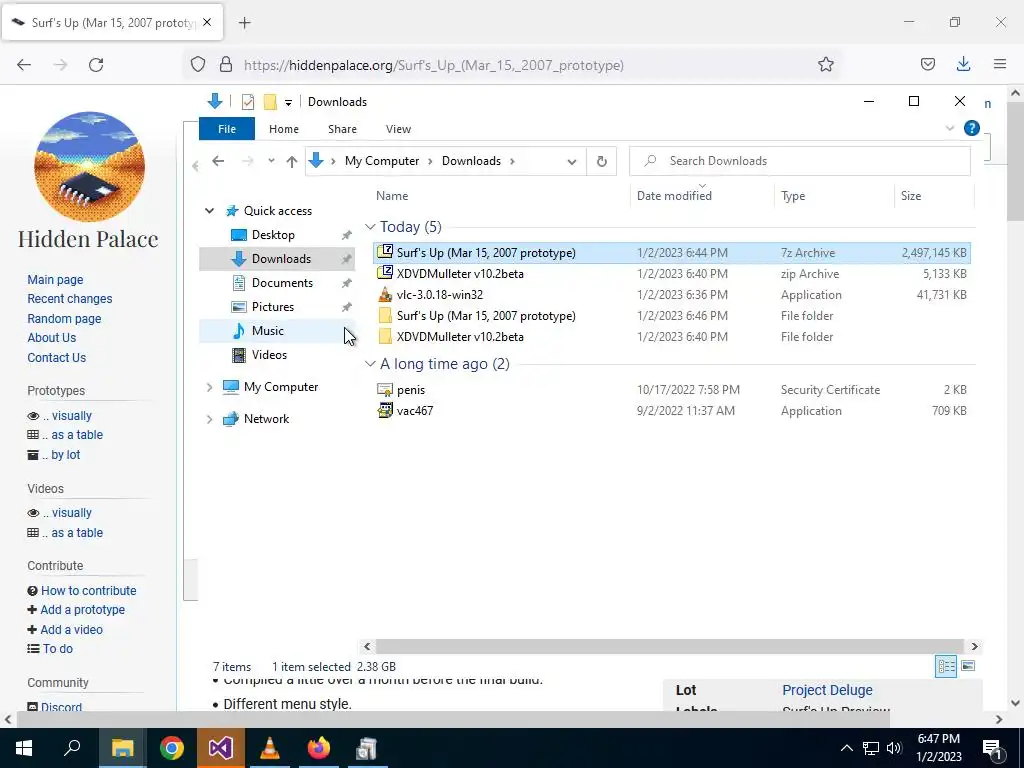The width and height of the screenshot is (1024, 768).
Task: Open Explorer Help via the question mark icon
Action: click(x=971, y=128)
